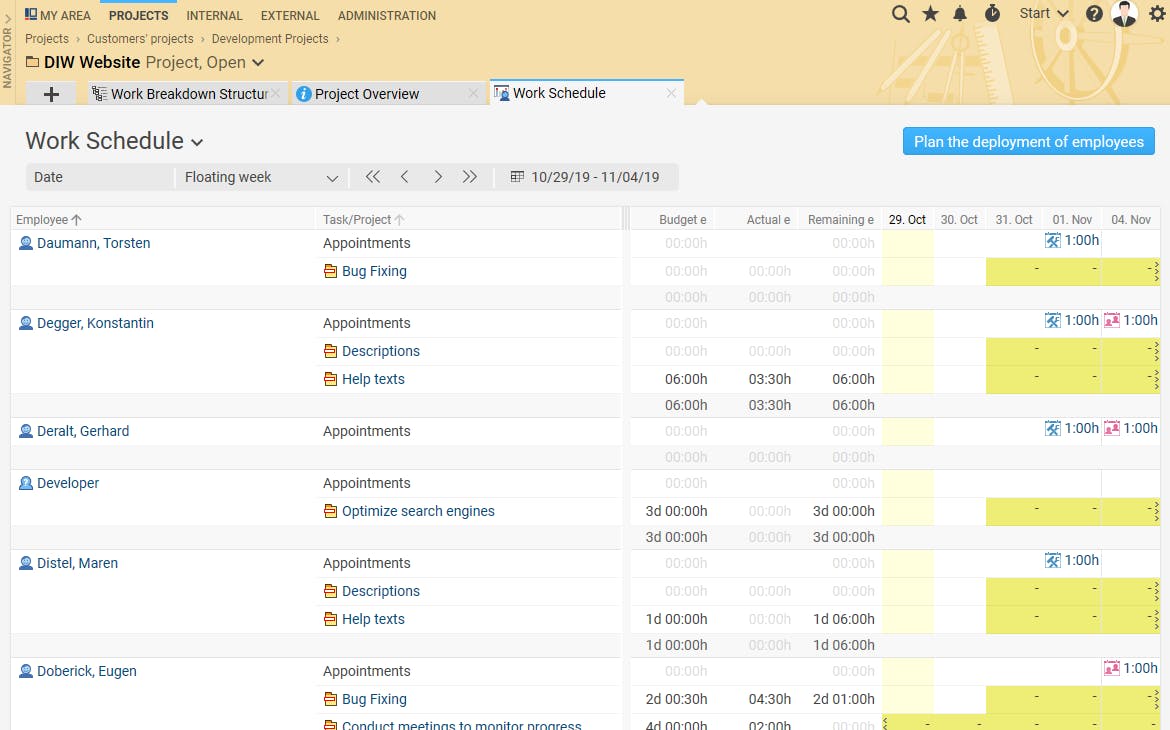Close the Project Overview tab
The image size is (1170, 730).
(473, 94)
